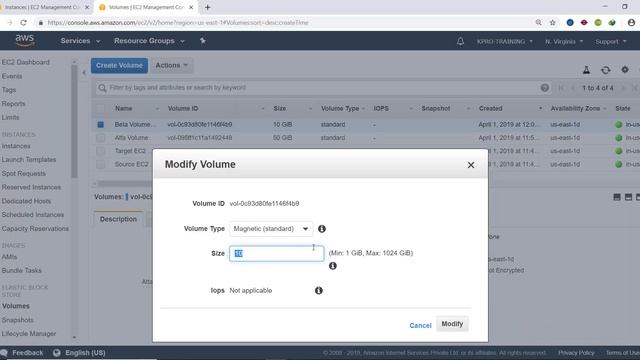
Task: Open AMIs in the sidebar
Action: click(x=9, y=257)
